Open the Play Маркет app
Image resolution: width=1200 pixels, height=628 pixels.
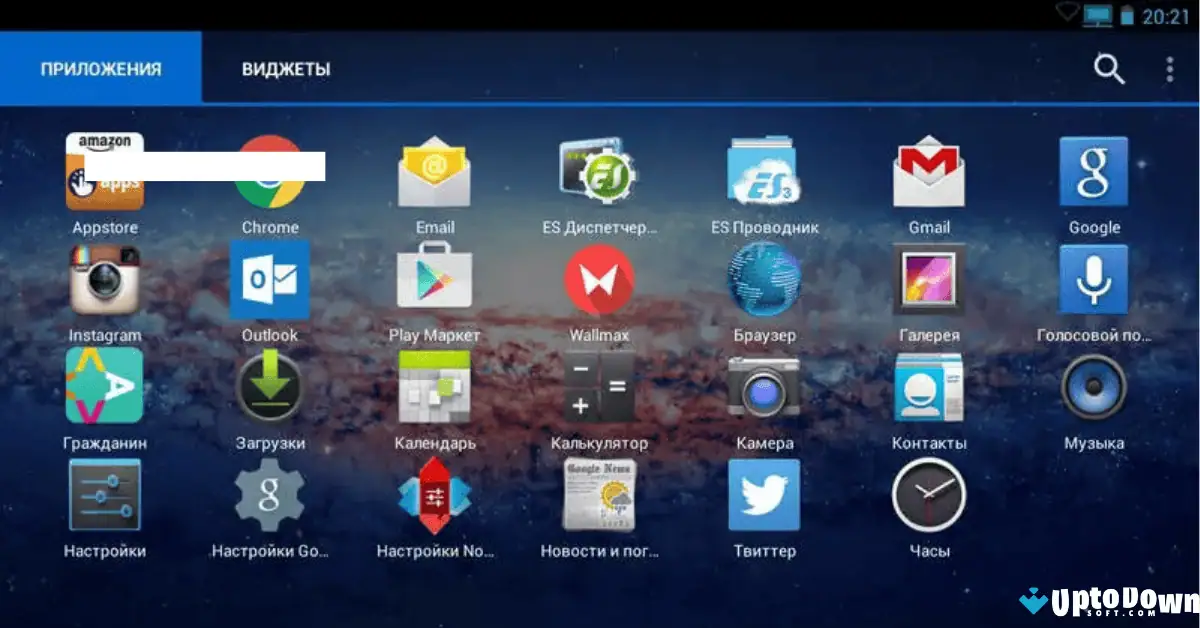[x=434, y=277]
